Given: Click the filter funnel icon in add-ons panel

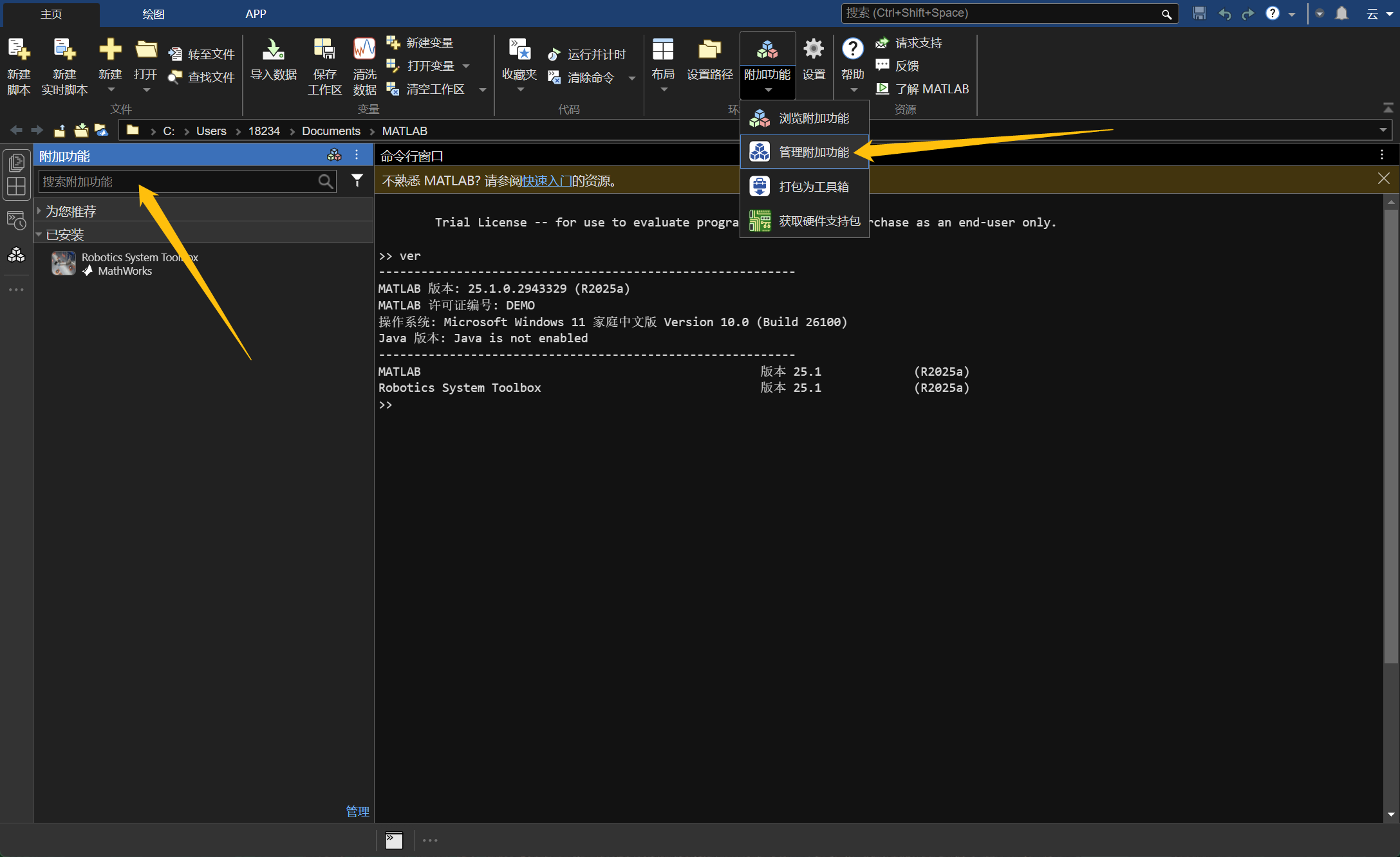Looking at the screenshot, I should 357,181.
